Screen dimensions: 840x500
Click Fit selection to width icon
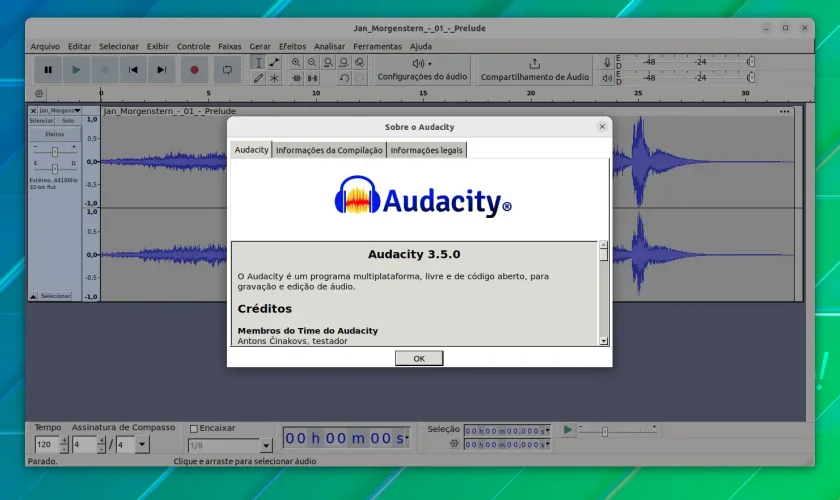coord(328,63)
